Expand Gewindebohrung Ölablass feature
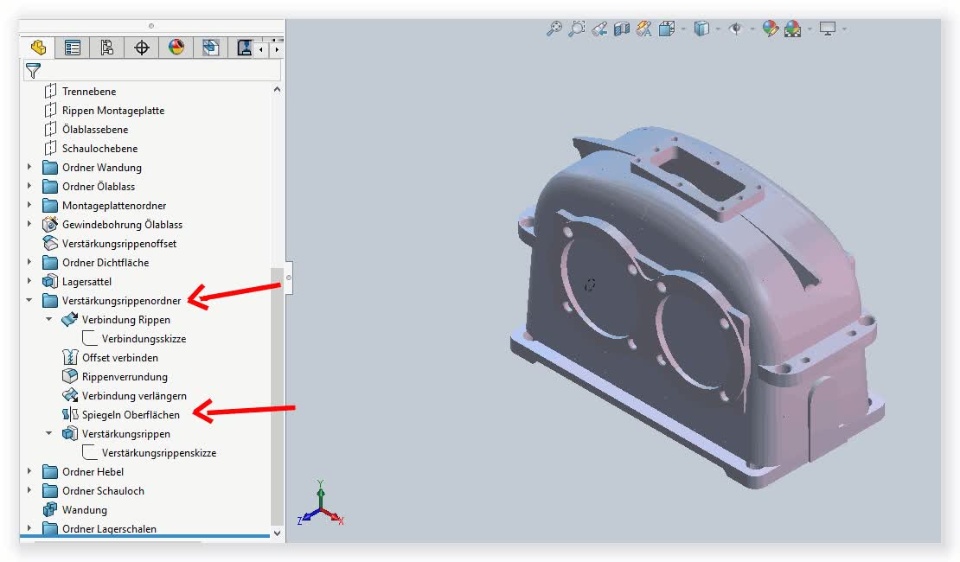The width and height of the screenshot is (960, 562). 29,223
